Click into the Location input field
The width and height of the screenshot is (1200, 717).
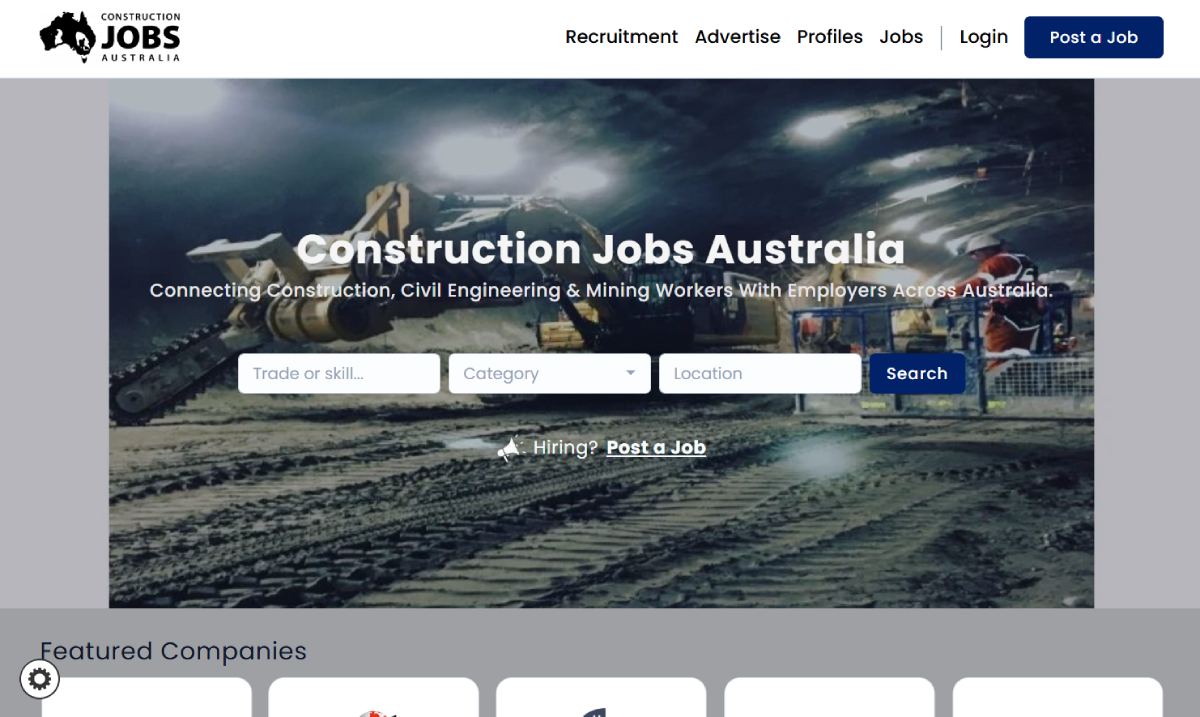pos(760,373)
